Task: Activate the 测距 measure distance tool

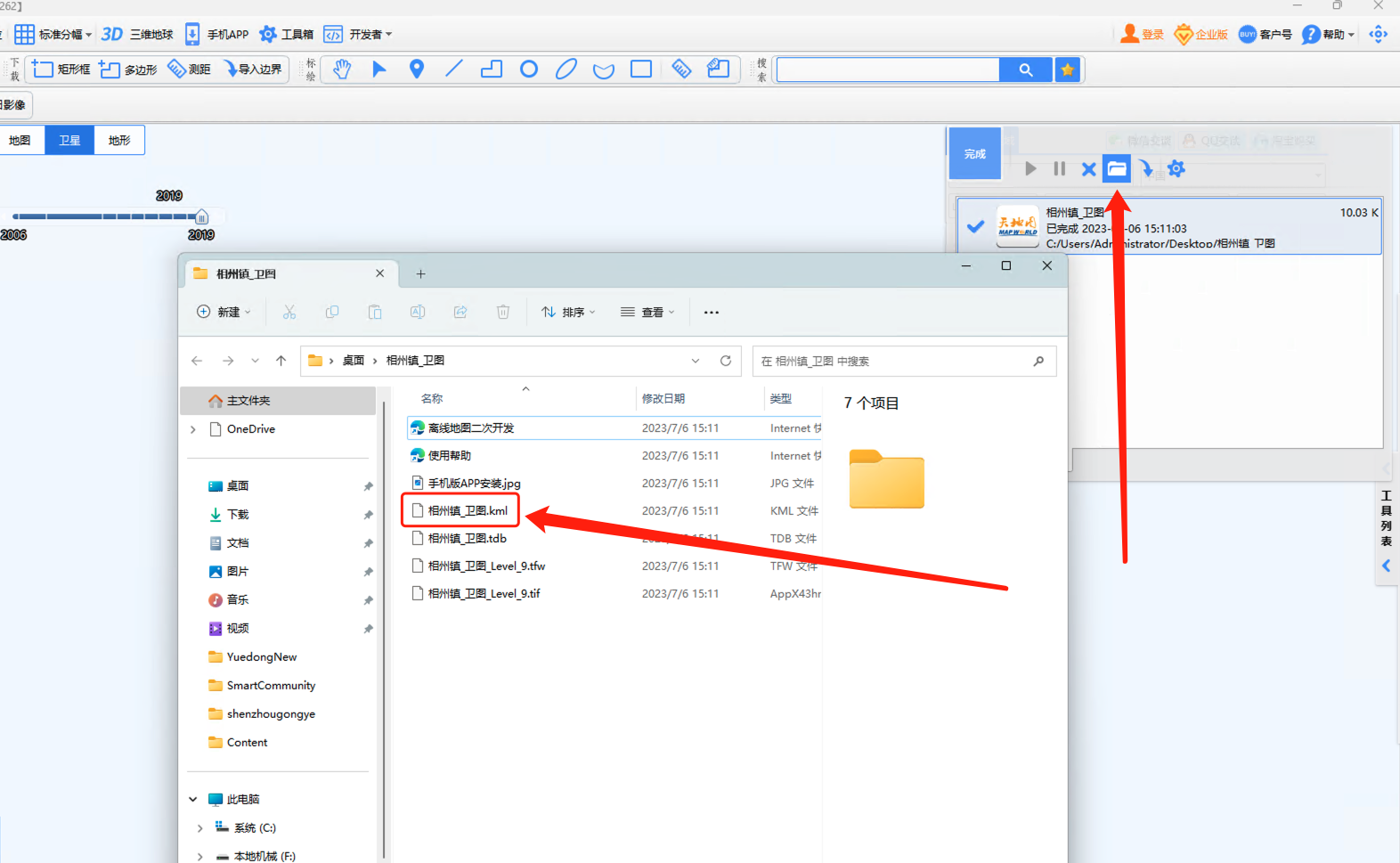Action: 189,69
